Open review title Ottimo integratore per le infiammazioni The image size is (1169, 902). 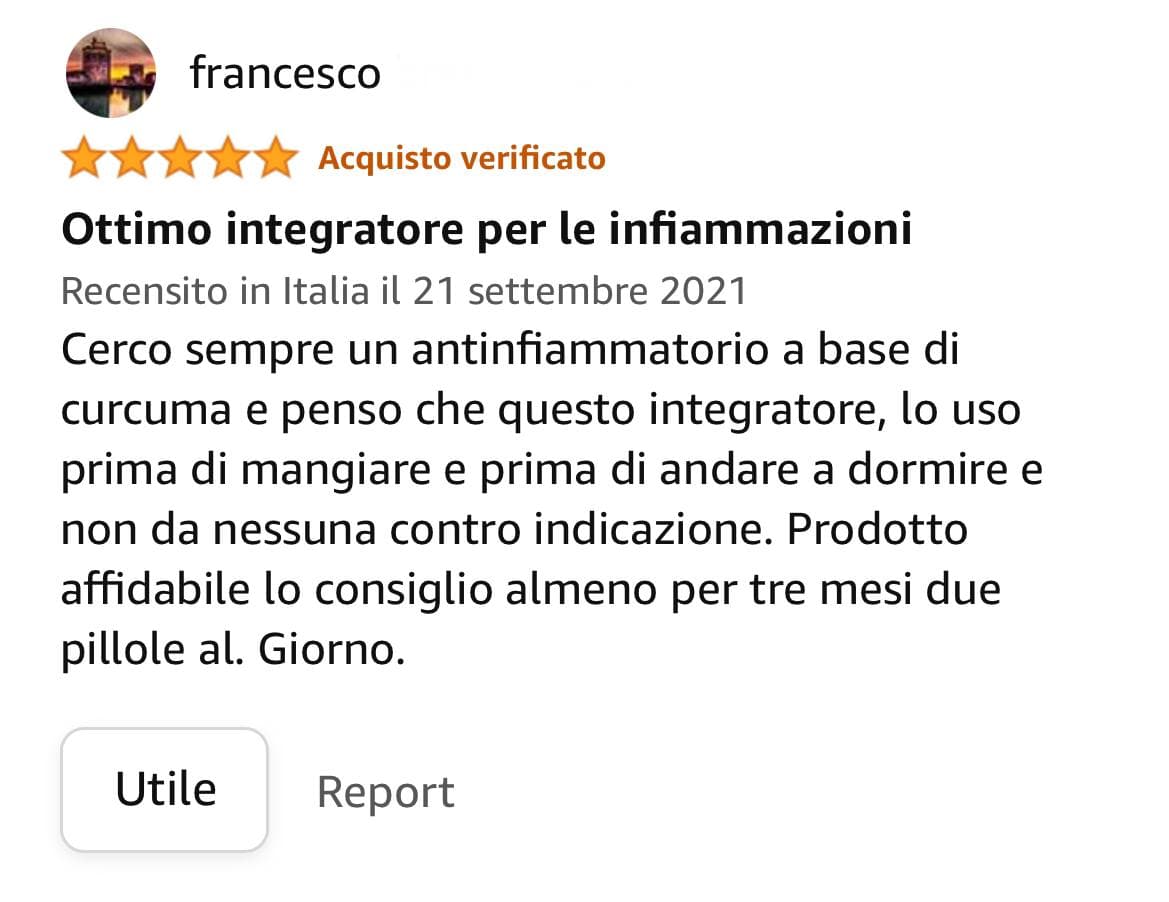(487, 229)
